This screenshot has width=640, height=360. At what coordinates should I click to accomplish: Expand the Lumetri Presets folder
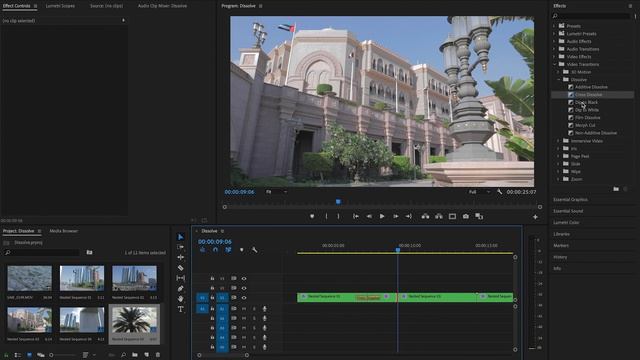click(554, 33)
